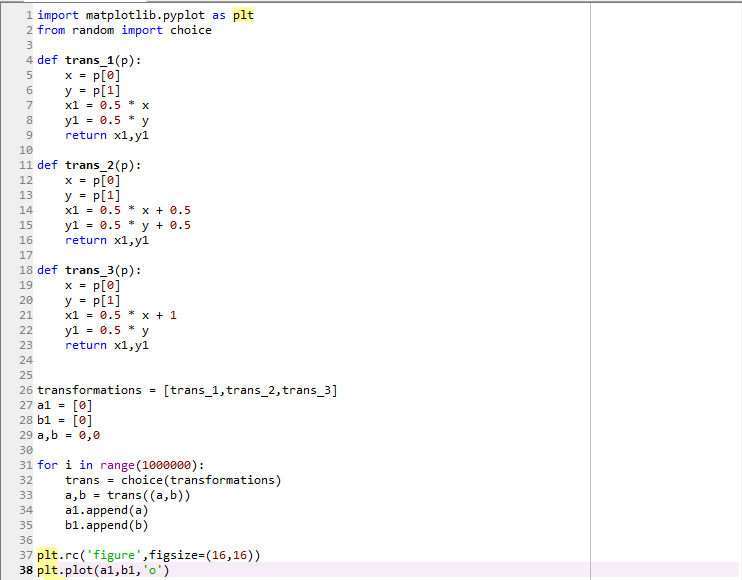Click the word 'choice' on line 2
742x580 pixels.
point(191,30)
